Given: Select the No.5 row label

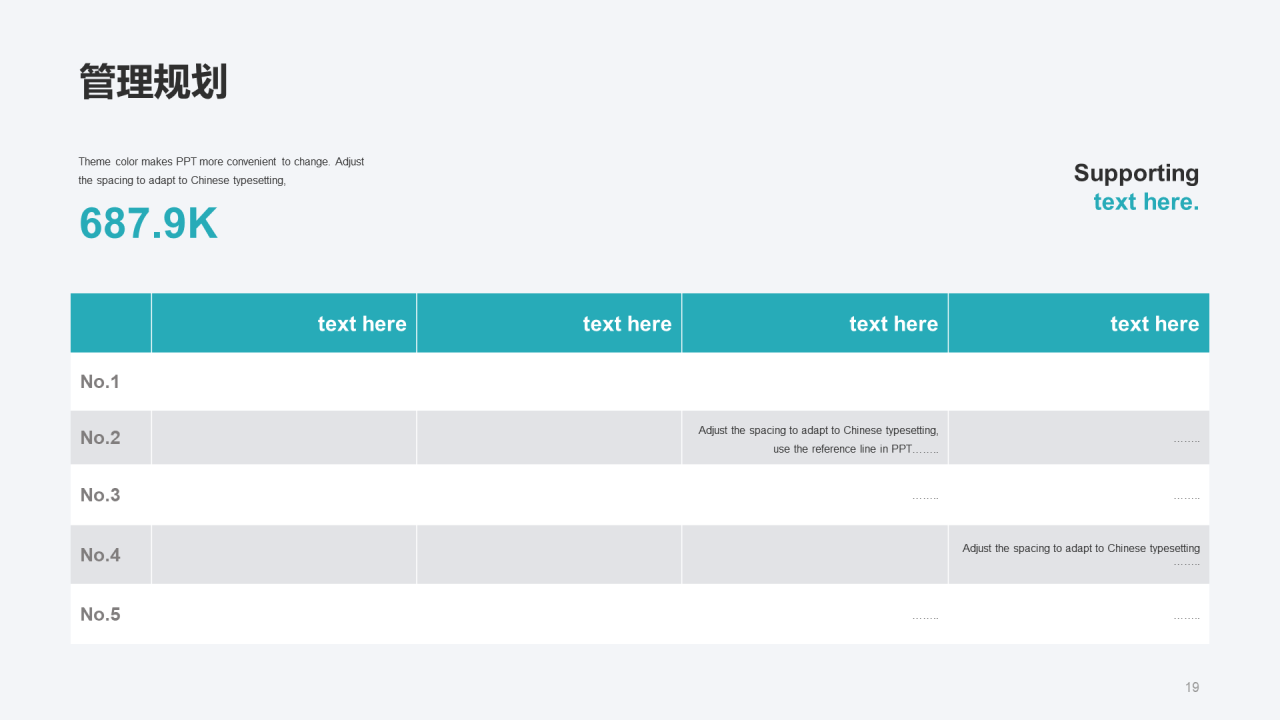Looking at the screenshot, I should click(100, 614).
